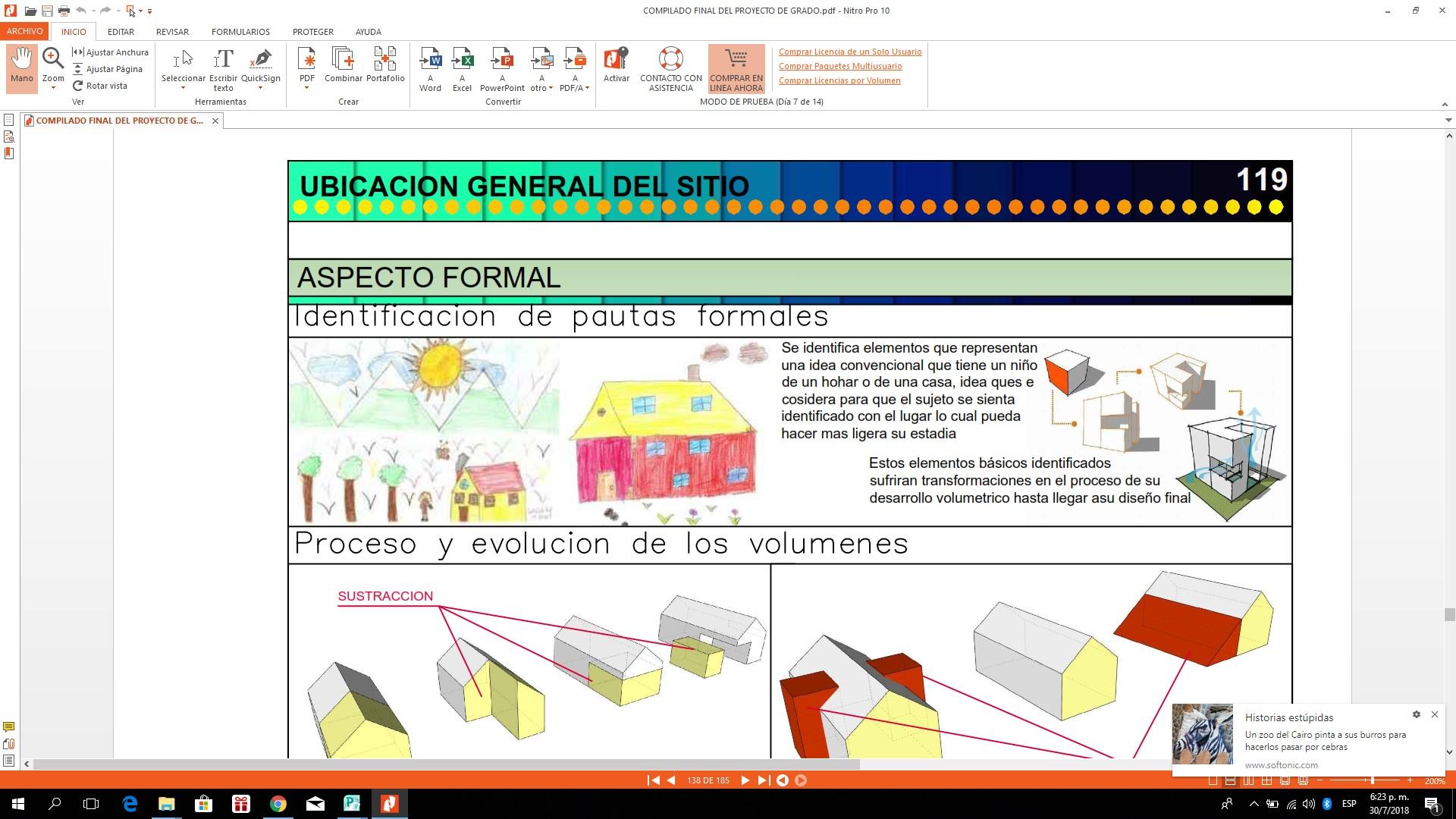Open the A PDF/A dropdown arrow

(x=587, y=89)
